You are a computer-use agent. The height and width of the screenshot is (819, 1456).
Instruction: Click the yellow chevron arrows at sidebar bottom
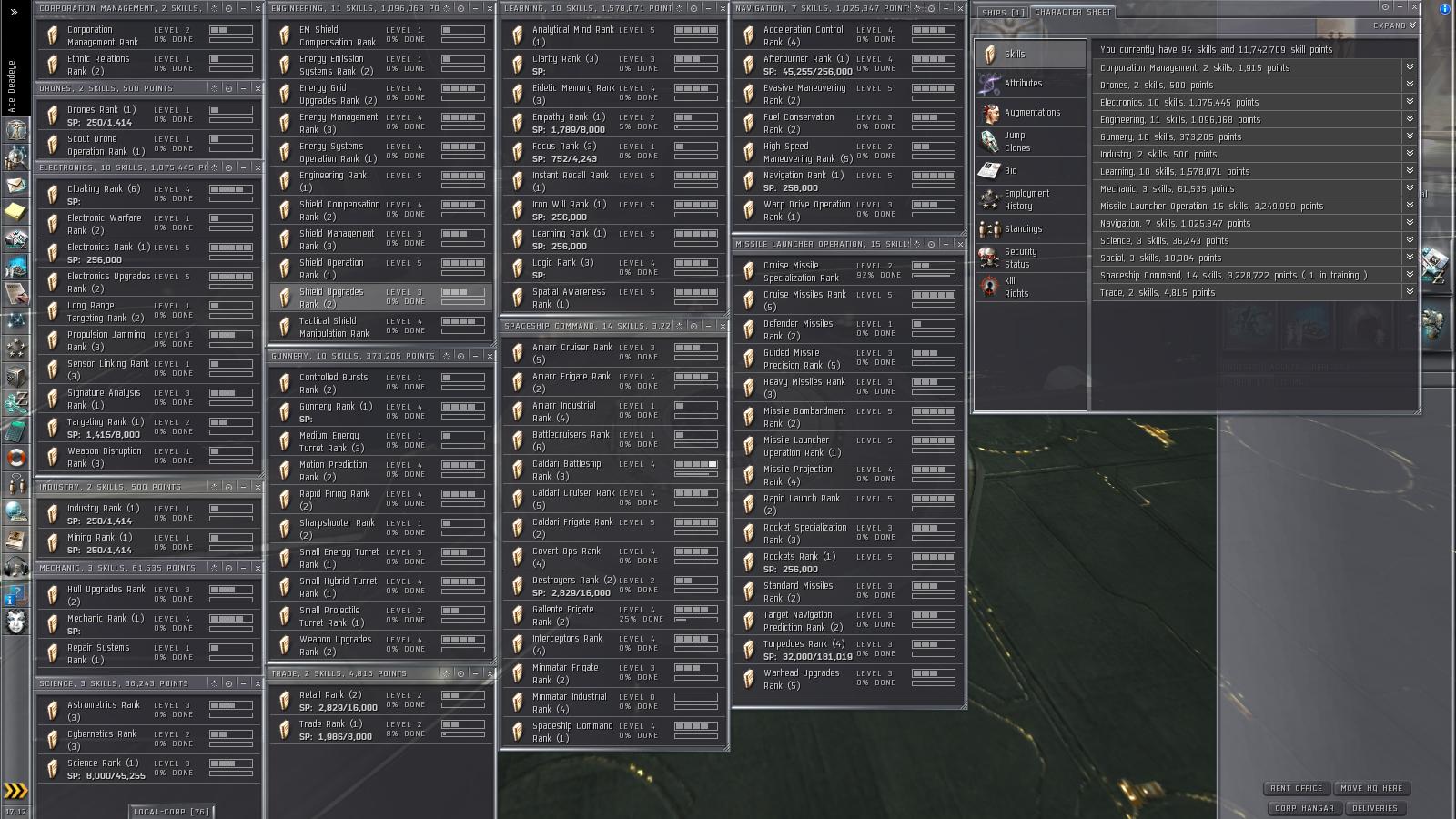pyautogui.click(x=15, y=791)
